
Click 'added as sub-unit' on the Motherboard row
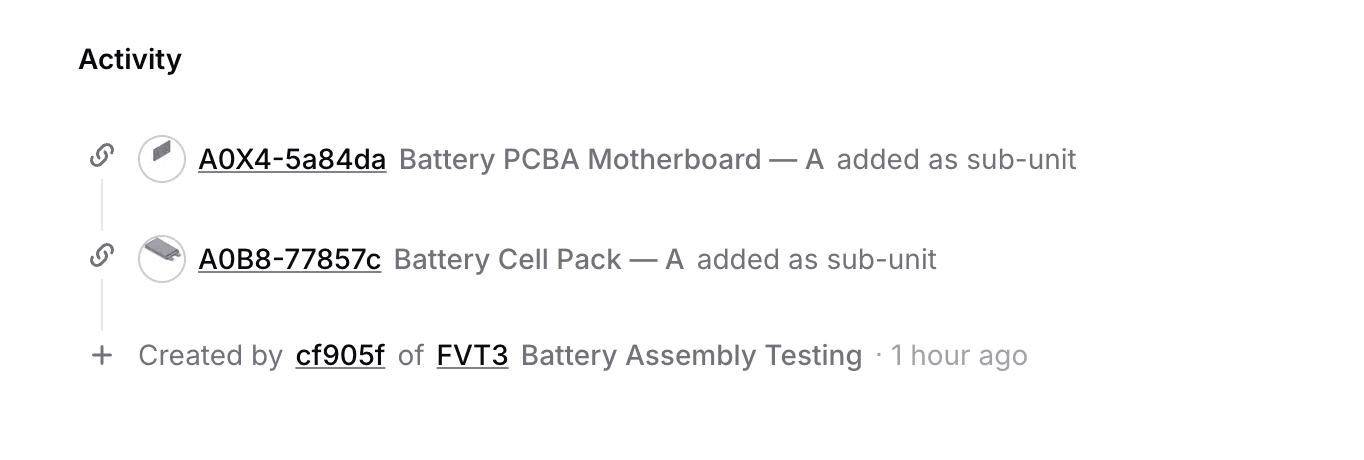pyautogui.click(x=956, y=160)
